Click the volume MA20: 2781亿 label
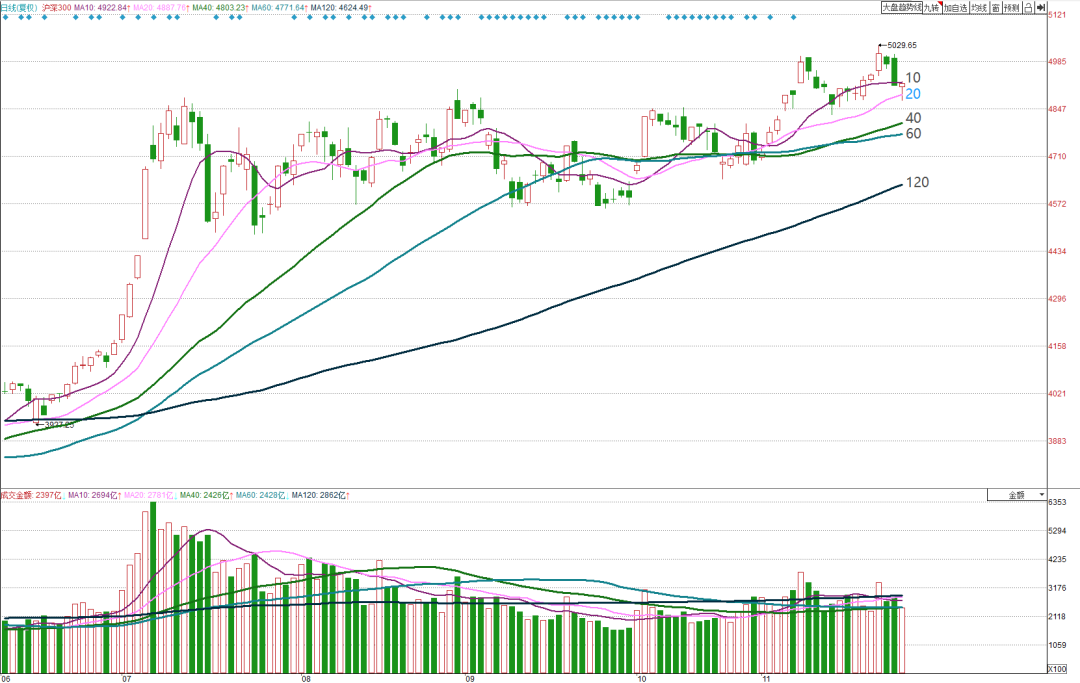The image size is (1080, 683). point(150,495)
